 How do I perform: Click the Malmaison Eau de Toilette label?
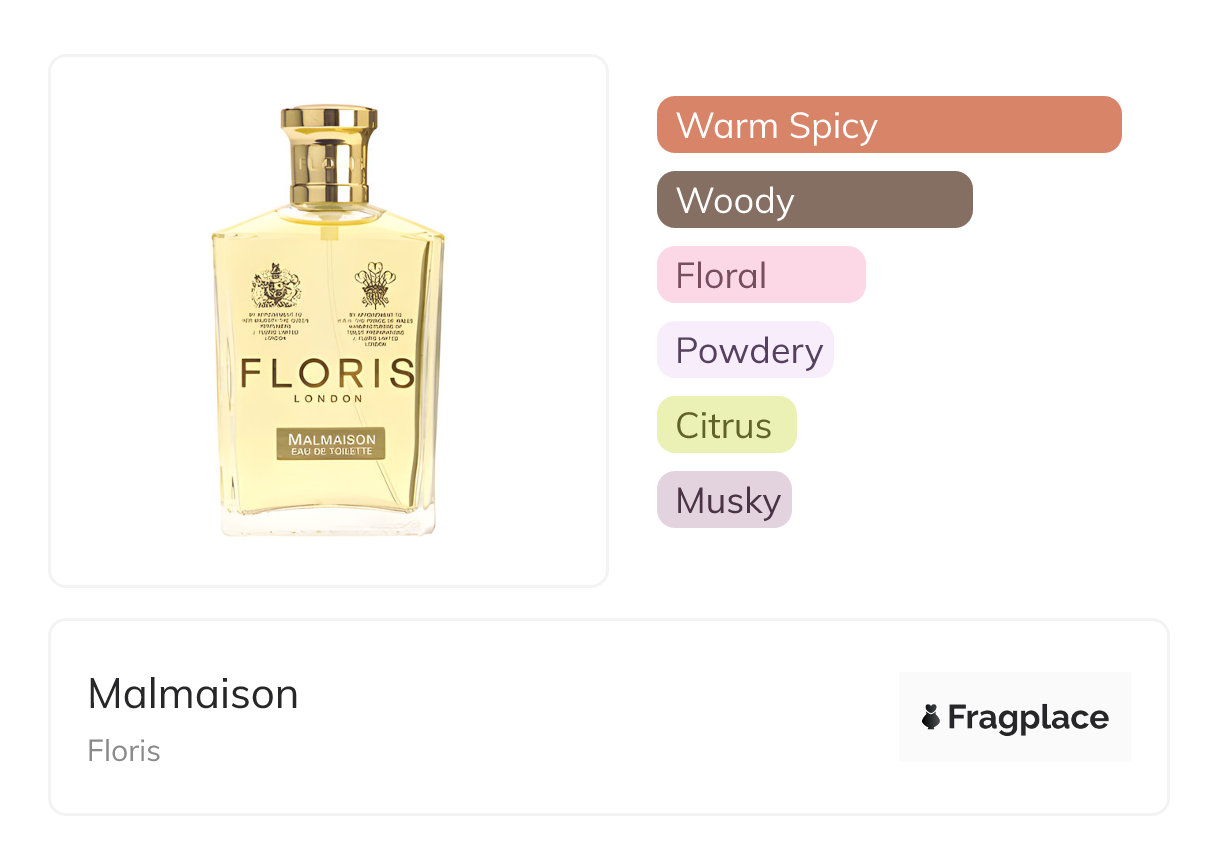pos(331,444)
